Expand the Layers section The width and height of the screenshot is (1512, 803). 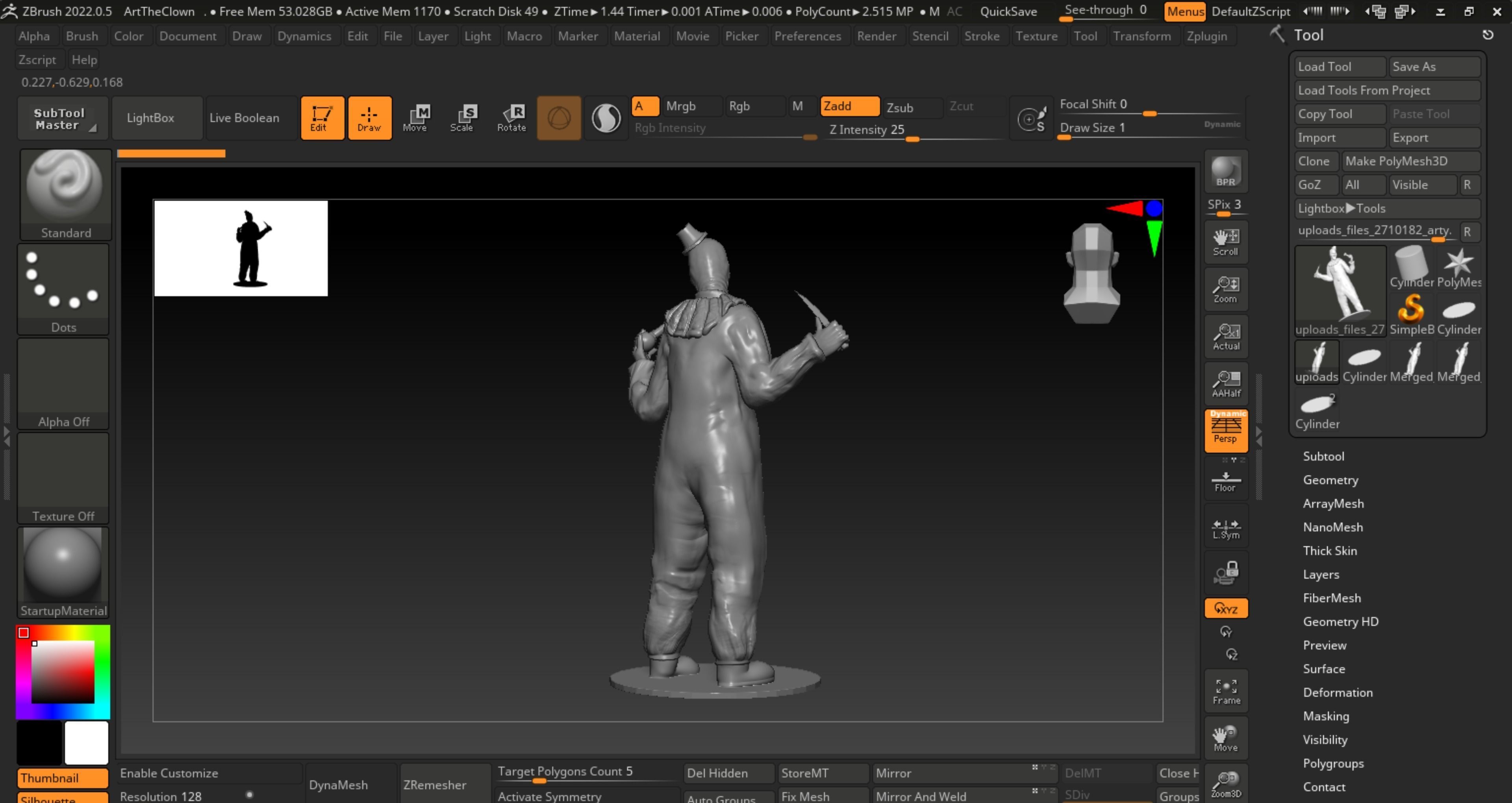point(1321,575)
